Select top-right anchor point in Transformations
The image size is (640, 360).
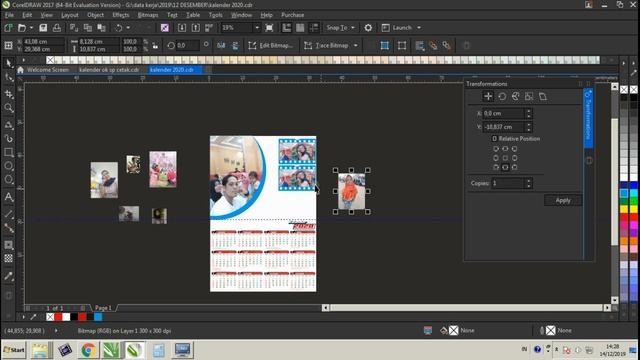[514, 149]
